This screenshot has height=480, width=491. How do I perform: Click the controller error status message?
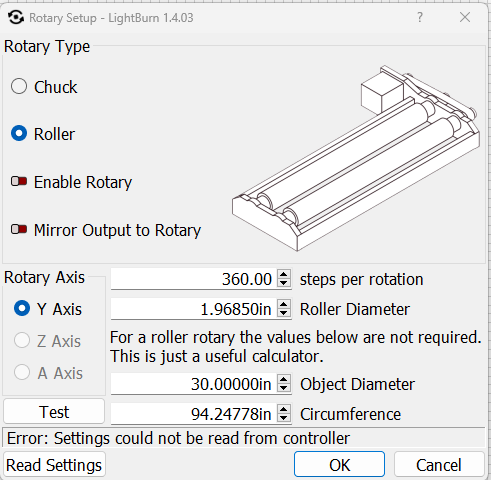[x=178, y=438]
